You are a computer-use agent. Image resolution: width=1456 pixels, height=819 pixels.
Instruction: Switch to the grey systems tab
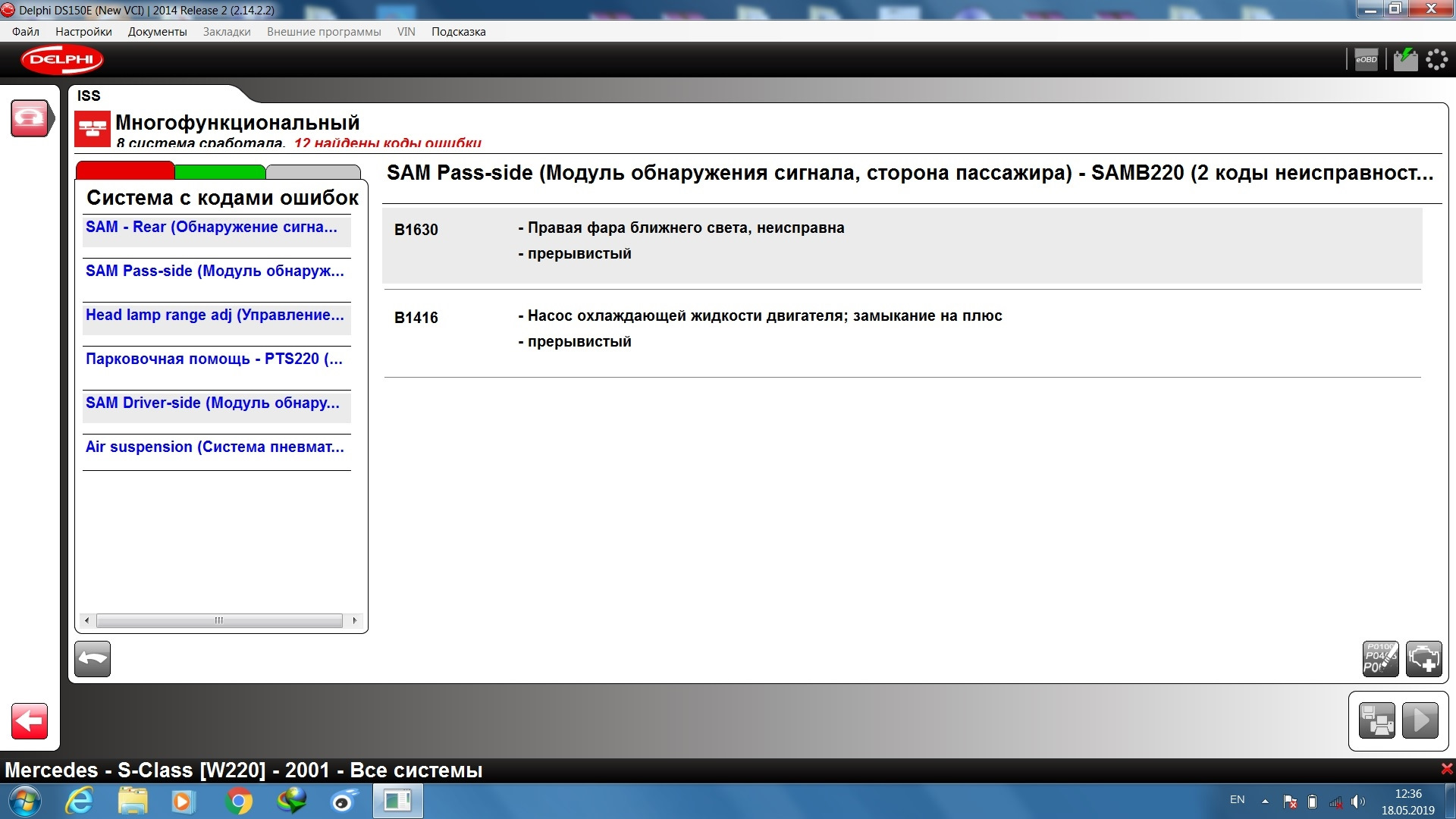312,172
